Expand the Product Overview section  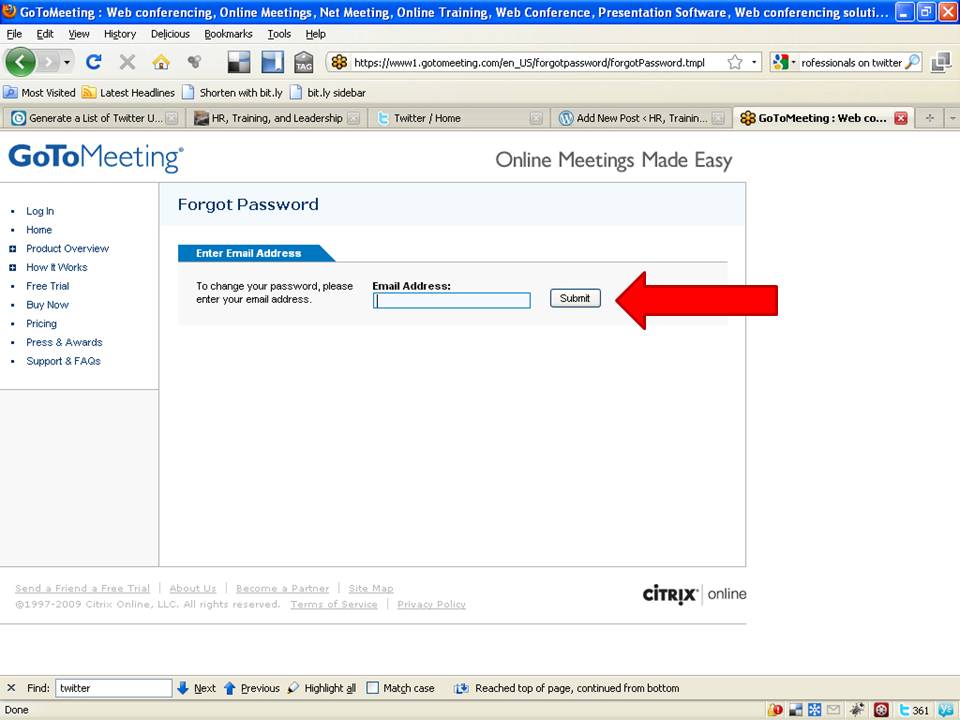pos(12,249)
